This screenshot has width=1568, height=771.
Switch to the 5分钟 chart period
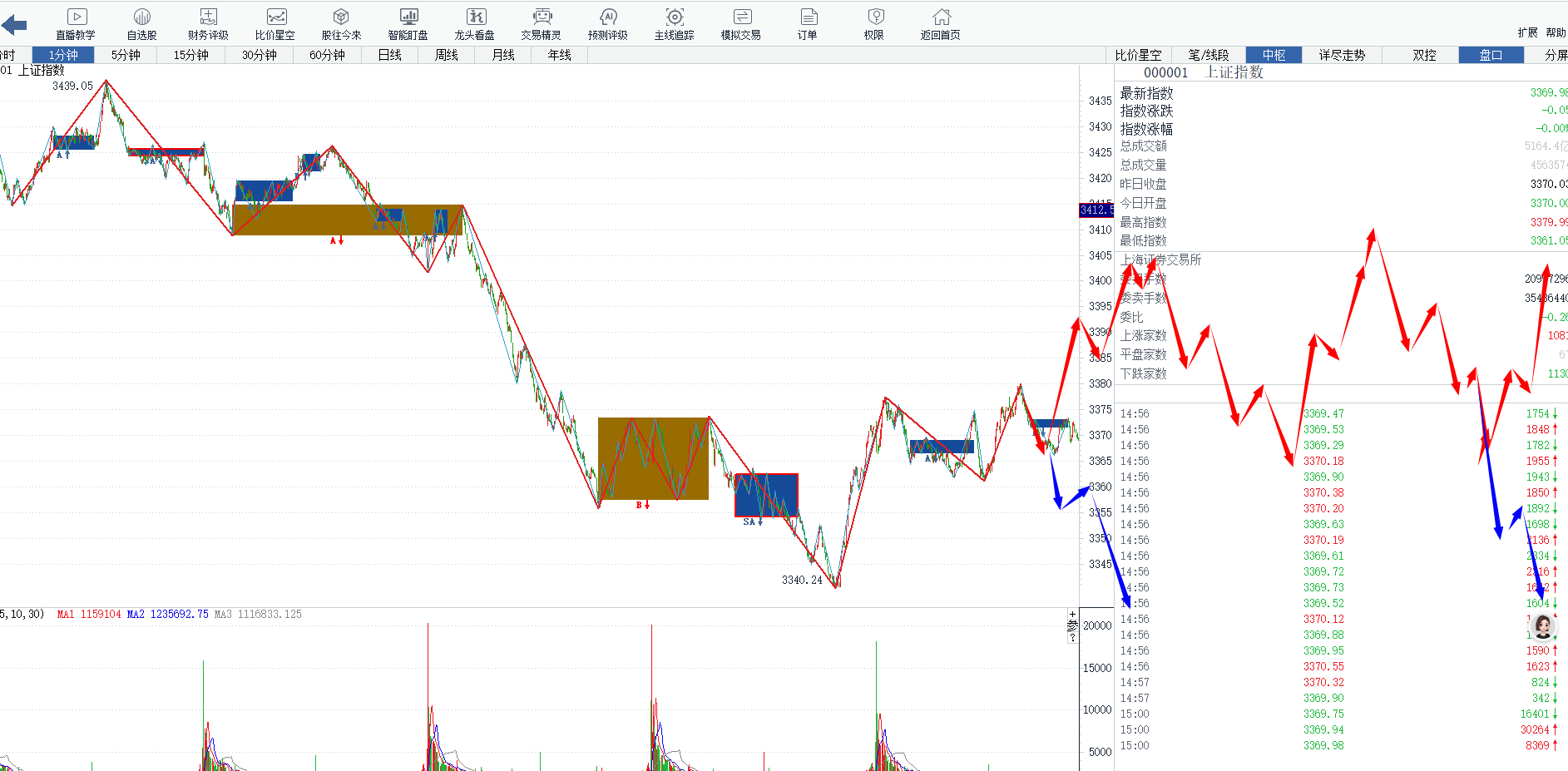(126, 55)
